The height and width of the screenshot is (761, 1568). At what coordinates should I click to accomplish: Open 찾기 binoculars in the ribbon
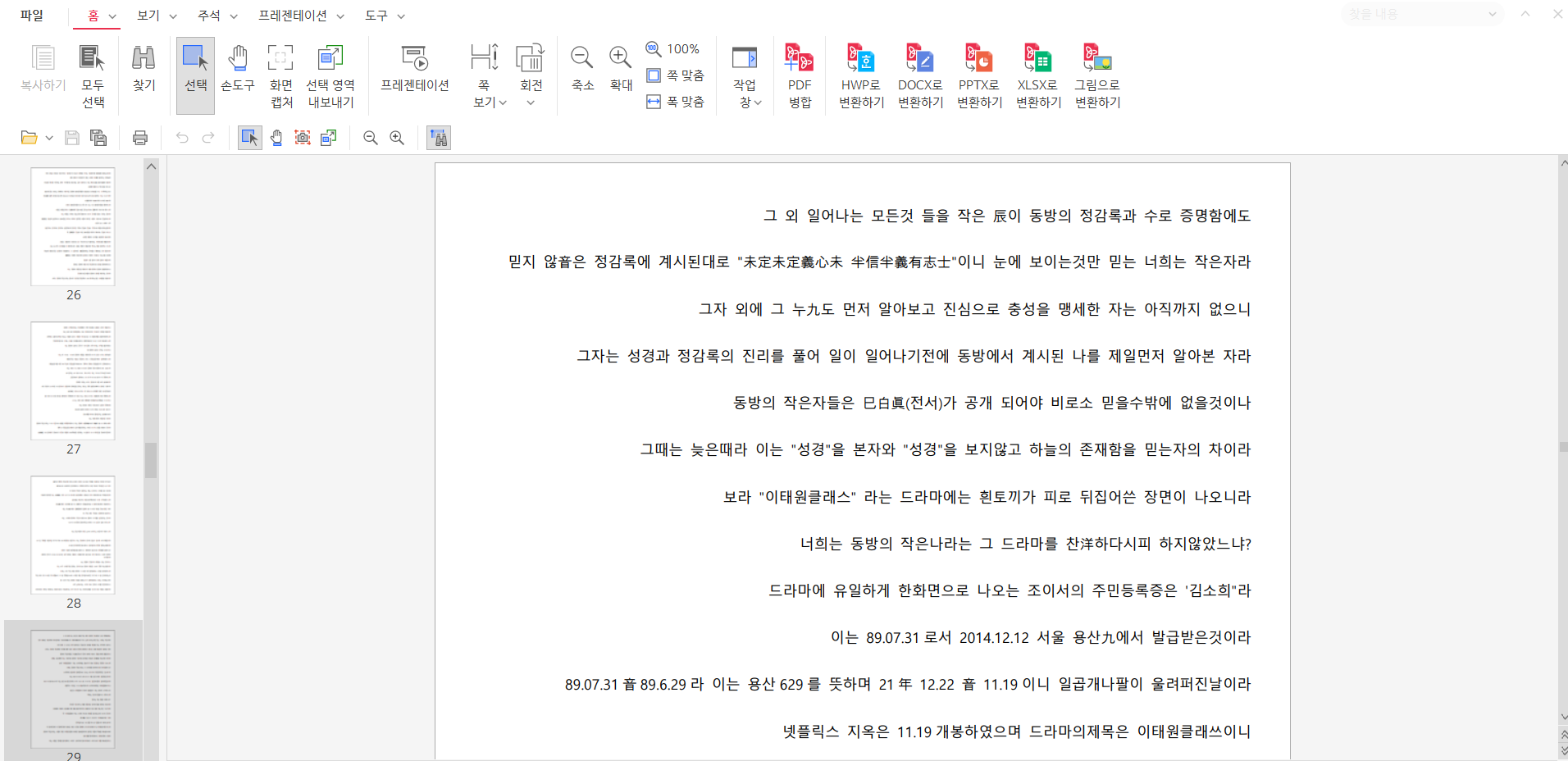tap(144, 67)
